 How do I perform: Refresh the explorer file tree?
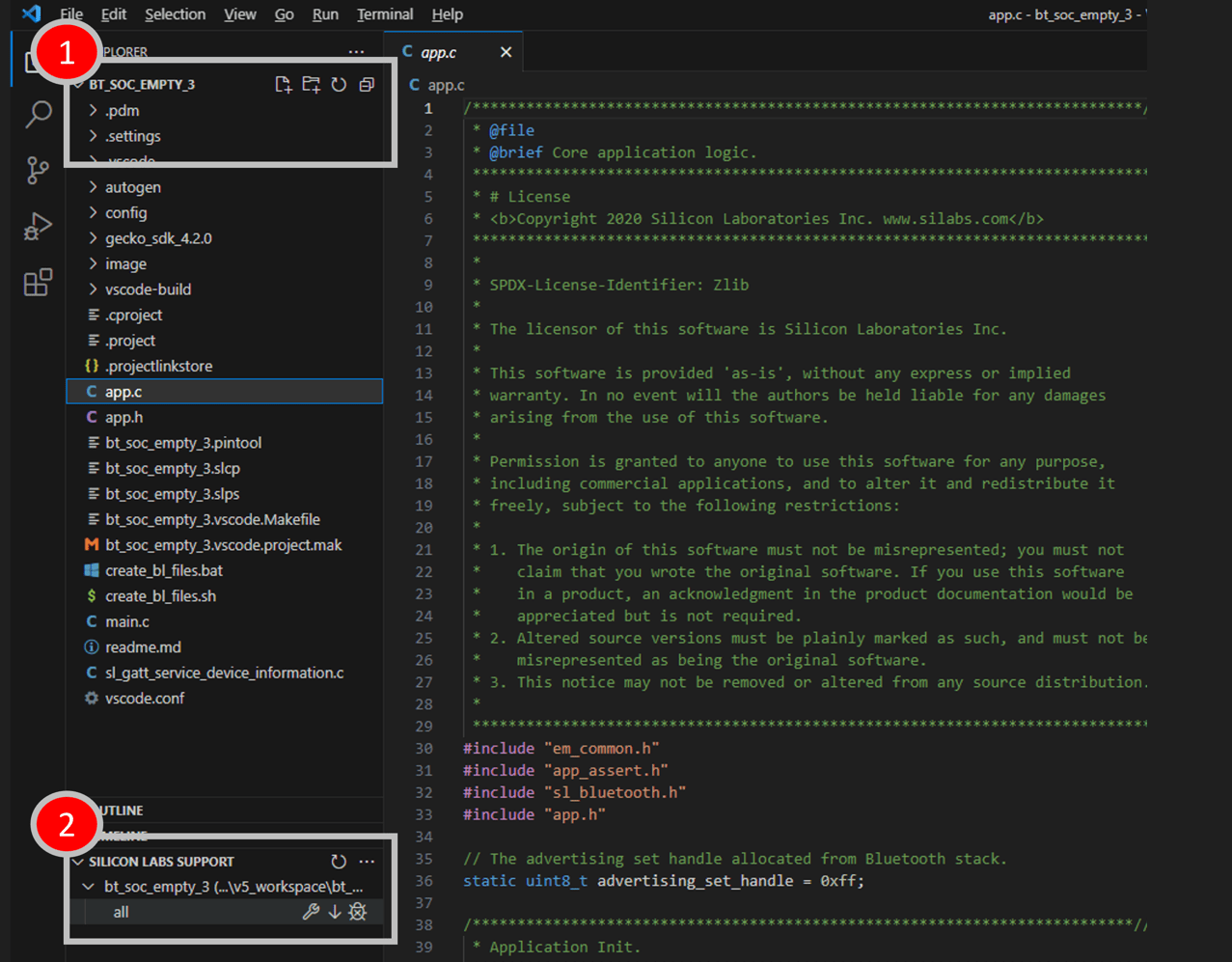[x=339, y=85]
